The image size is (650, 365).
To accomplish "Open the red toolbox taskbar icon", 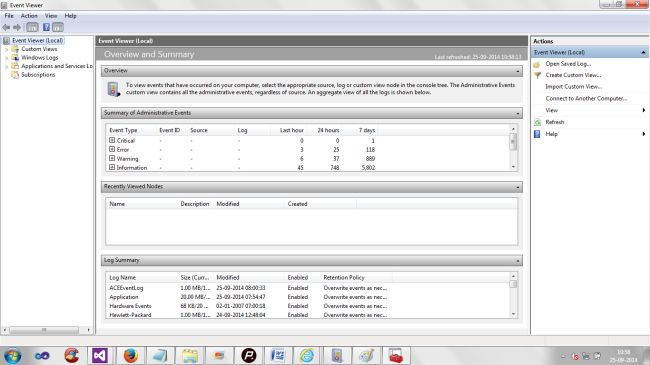I will click(x=395, y=356).
